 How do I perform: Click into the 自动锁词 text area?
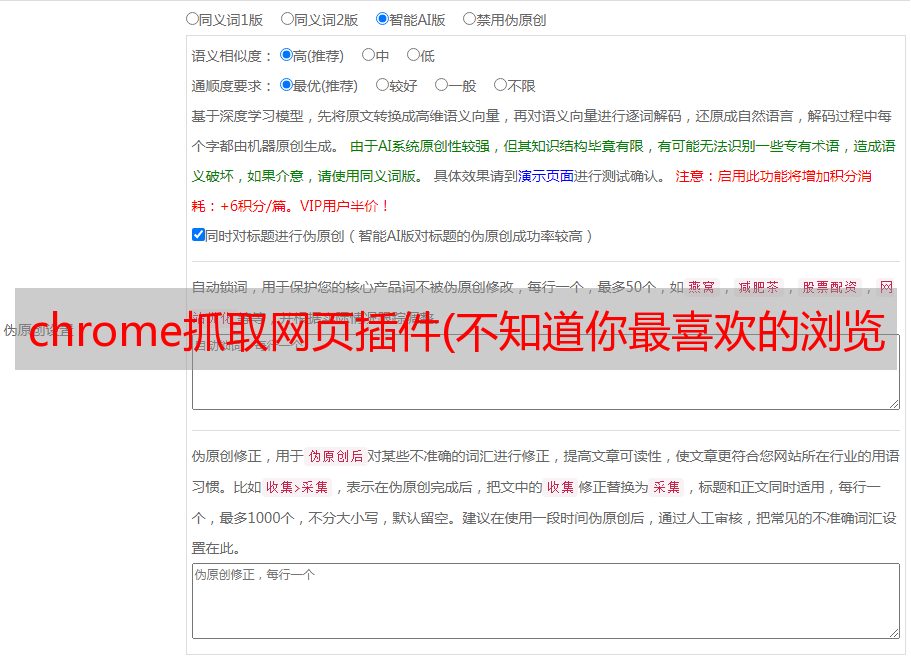point(546,372)
